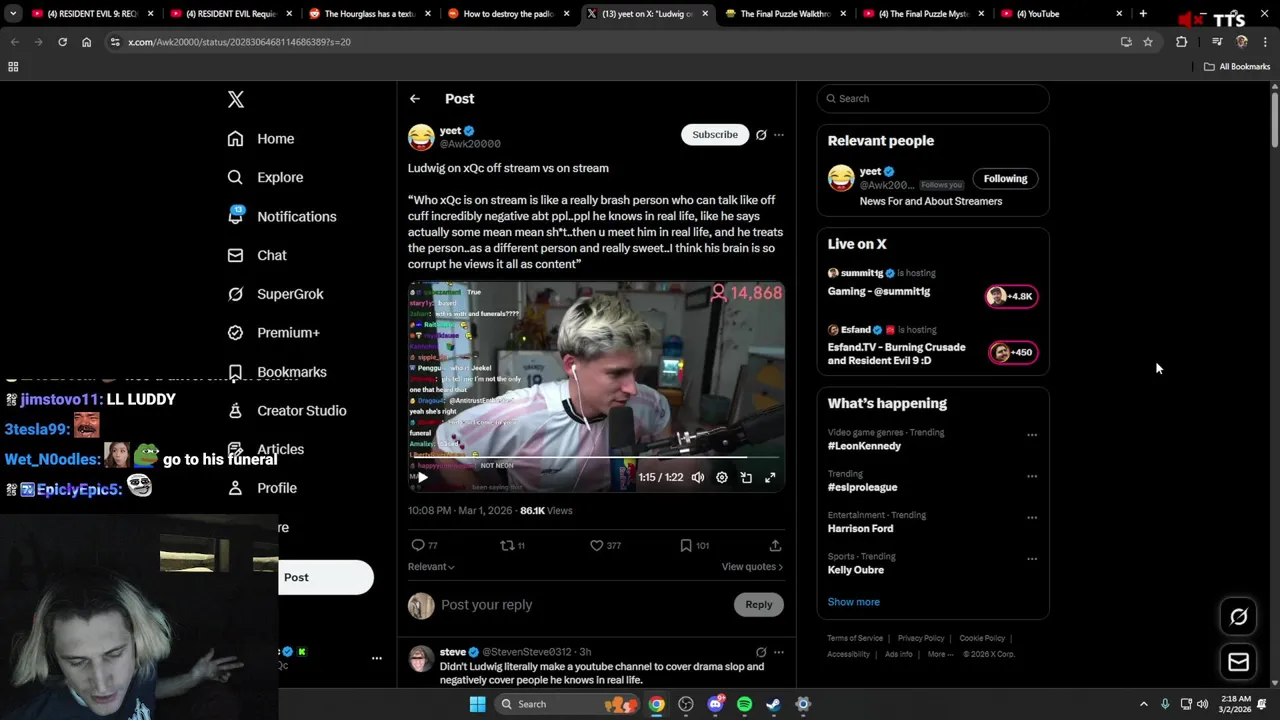The height and width of the screenshot is (720, 1280).
Task: Open more options for Kelly Oubre trend
Action: click(x=1032, y=559)
